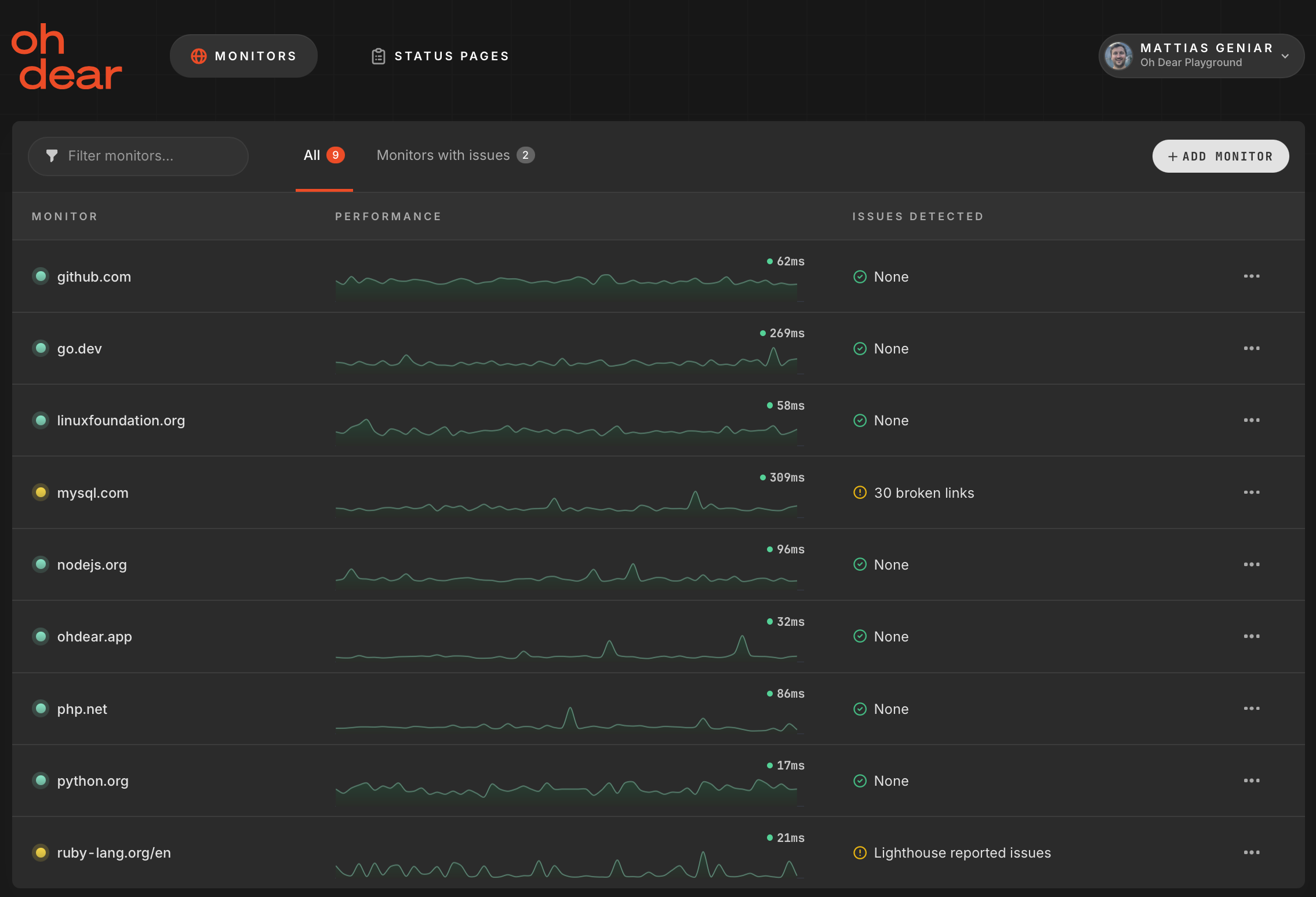Viewport: 1316px width, 897px height.
Task: Open the three-dot menu for linuxfoundation.org
Action: (x=1252, y=420)
